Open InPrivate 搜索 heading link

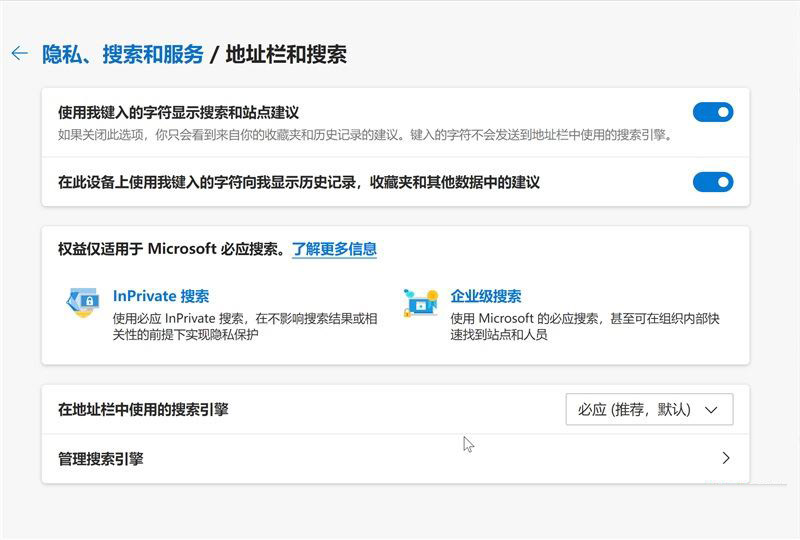click(x=161, y=296)
